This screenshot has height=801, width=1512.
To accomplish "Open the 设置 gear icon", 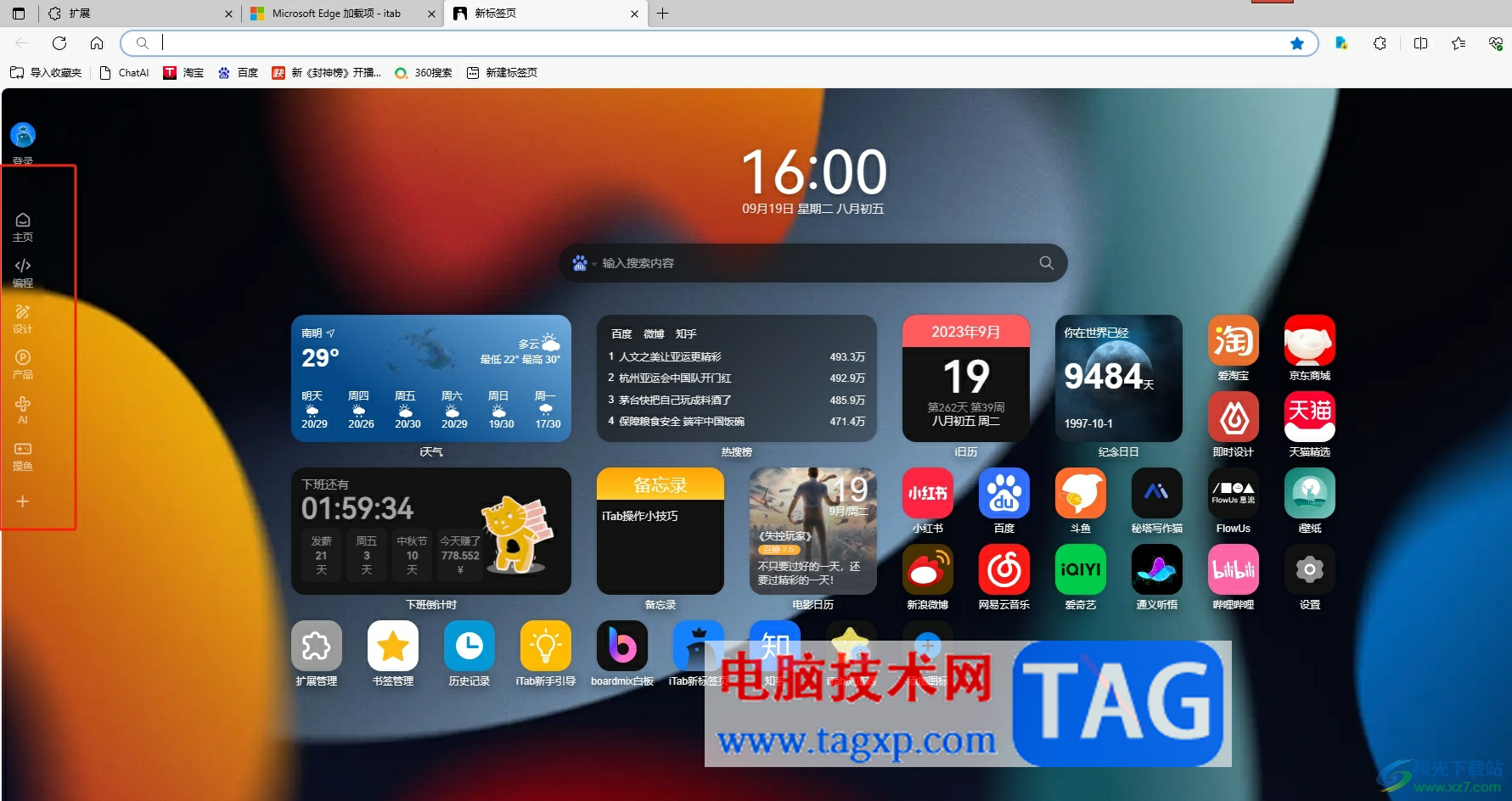I will click(1309, 569).
